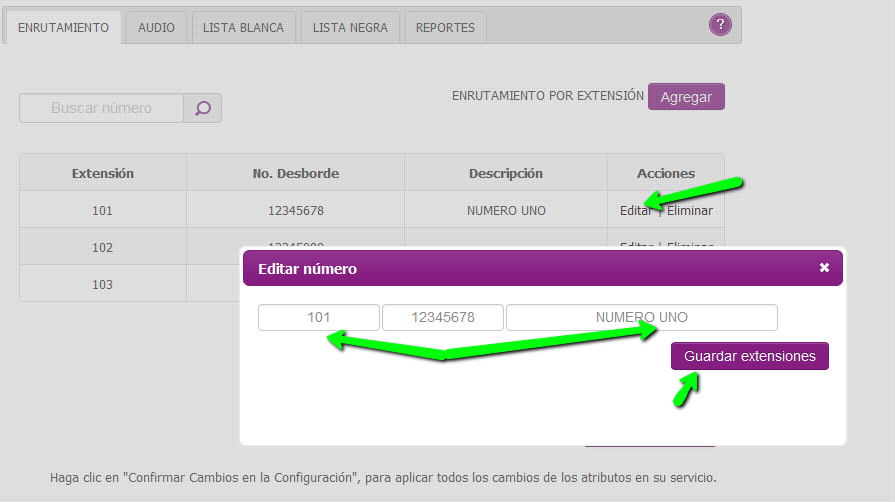Select the No. Desborde column header
Viewport: 895px width, 502px height.
(x=296, y=173)
